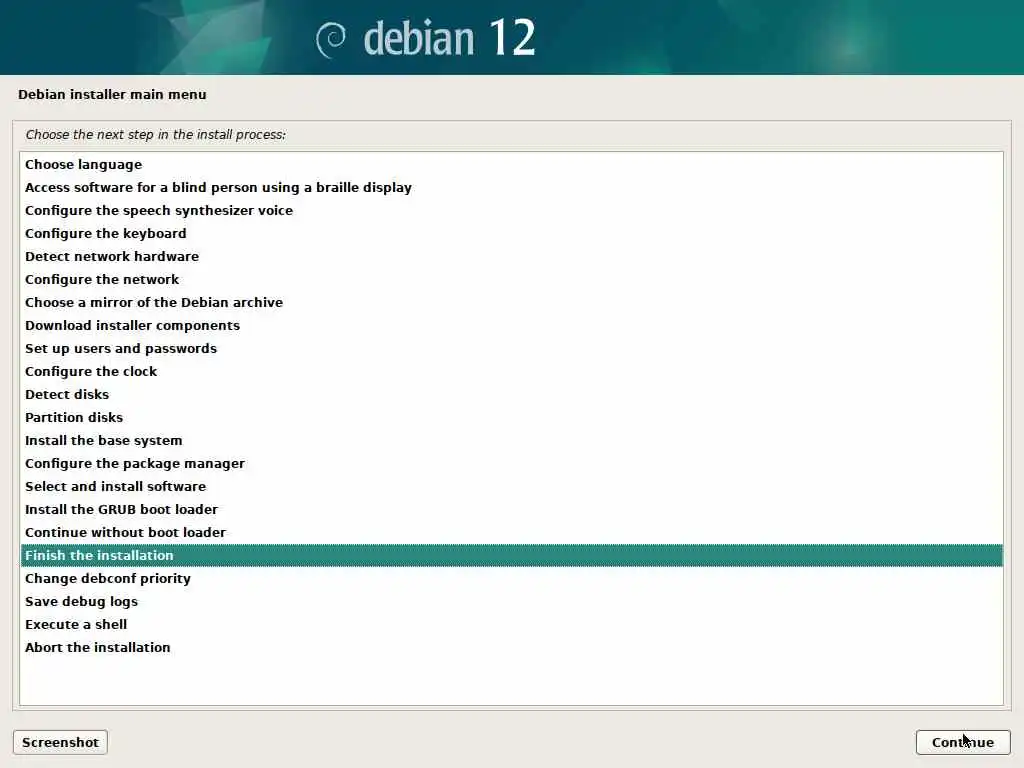The height and width of the screenshot is (768, 1024).
Task: Select Install the GRUB boot loader
Action: tap(511, 509)
